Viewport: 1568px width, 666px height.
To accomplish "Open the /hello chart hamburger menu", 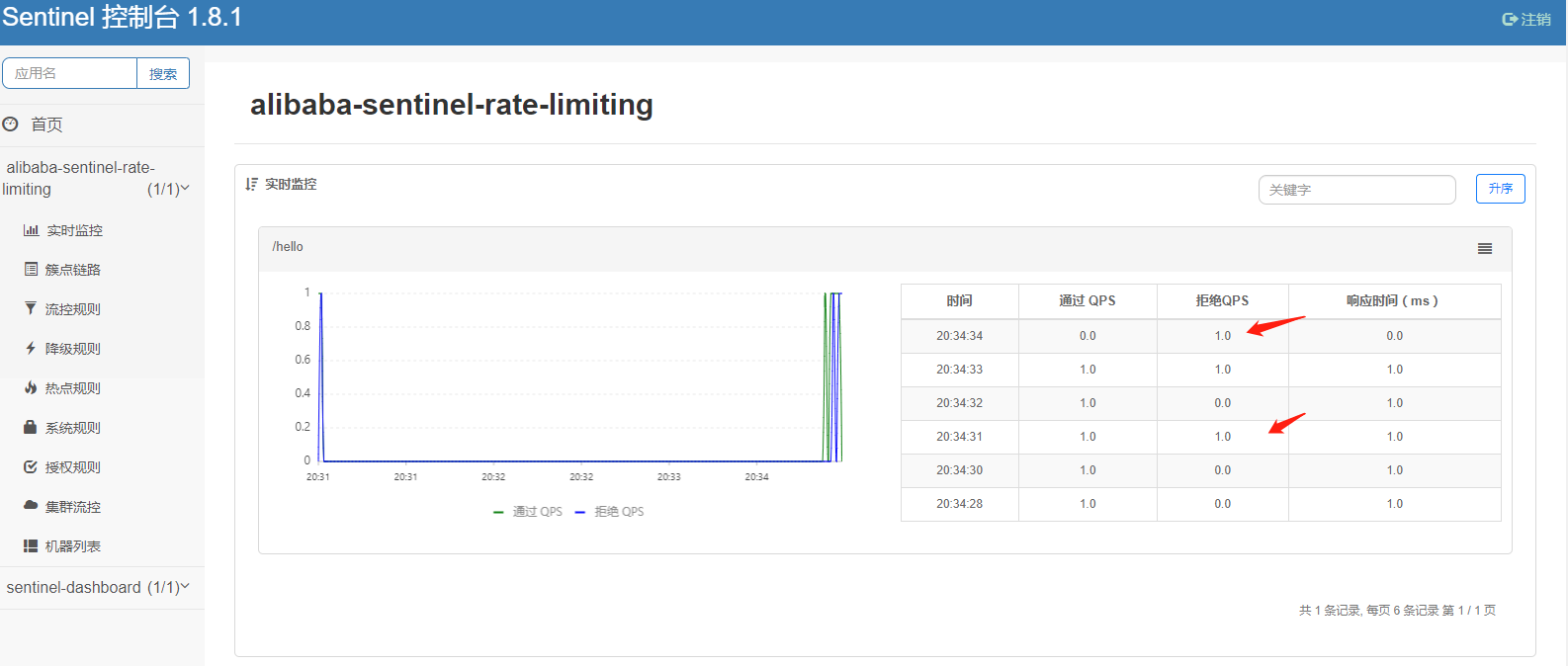I will (1485, 249).
